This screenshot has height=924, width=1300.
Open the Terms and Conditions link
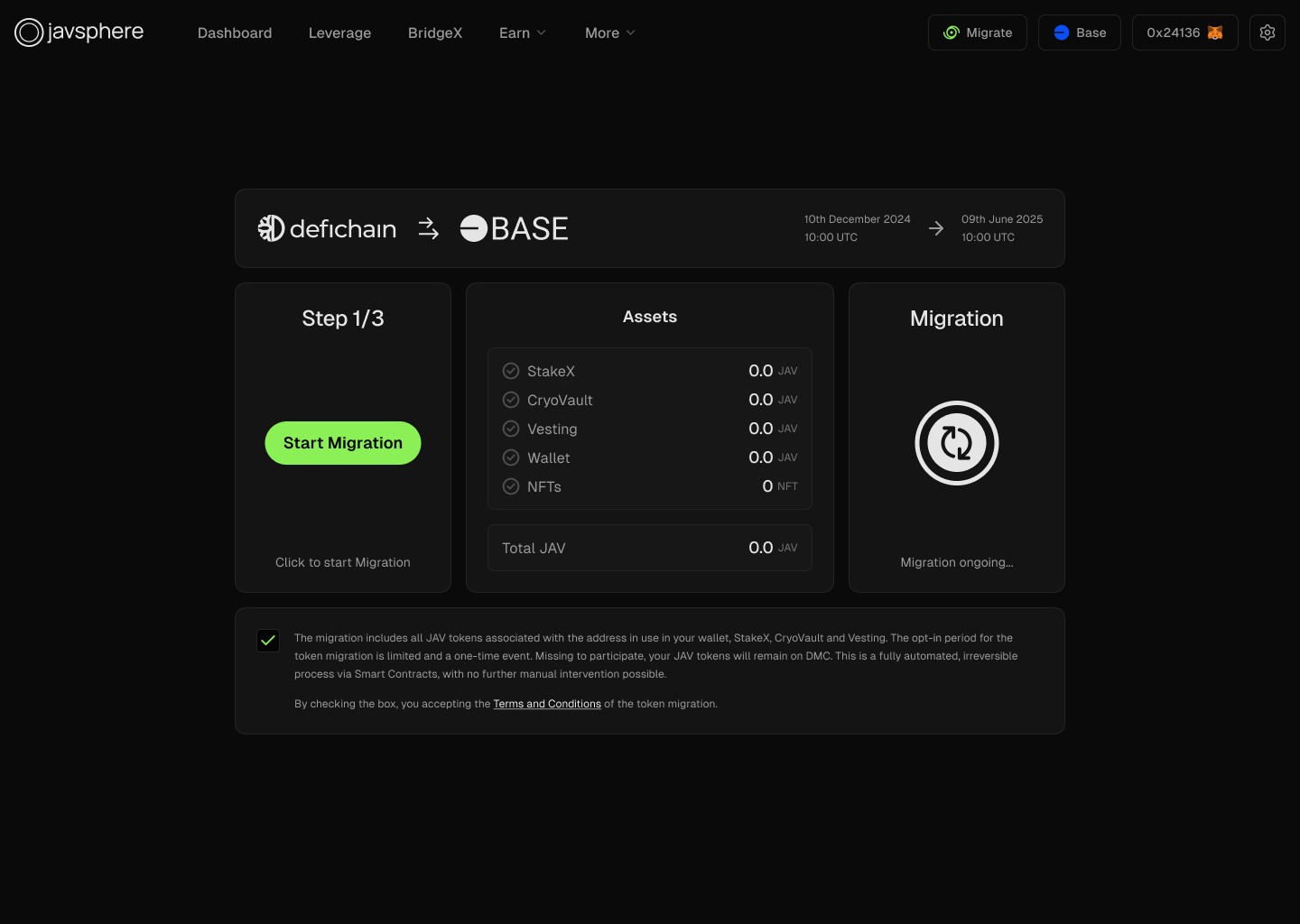click(547, 704)
